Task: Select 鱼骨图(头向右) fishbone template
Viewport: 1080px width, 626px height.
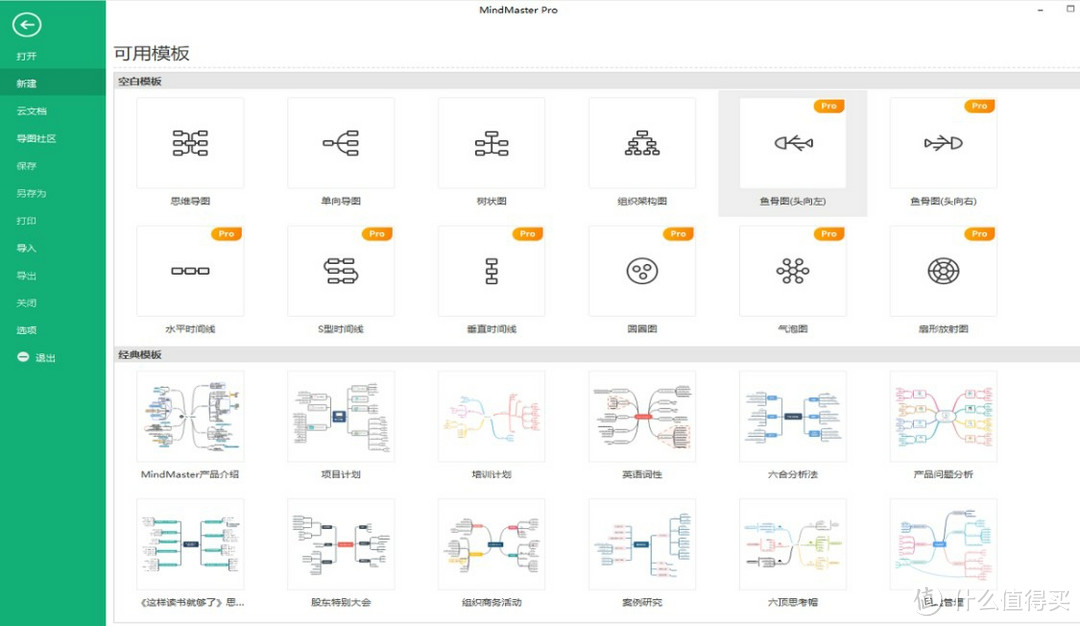Action: coord(944,143)
